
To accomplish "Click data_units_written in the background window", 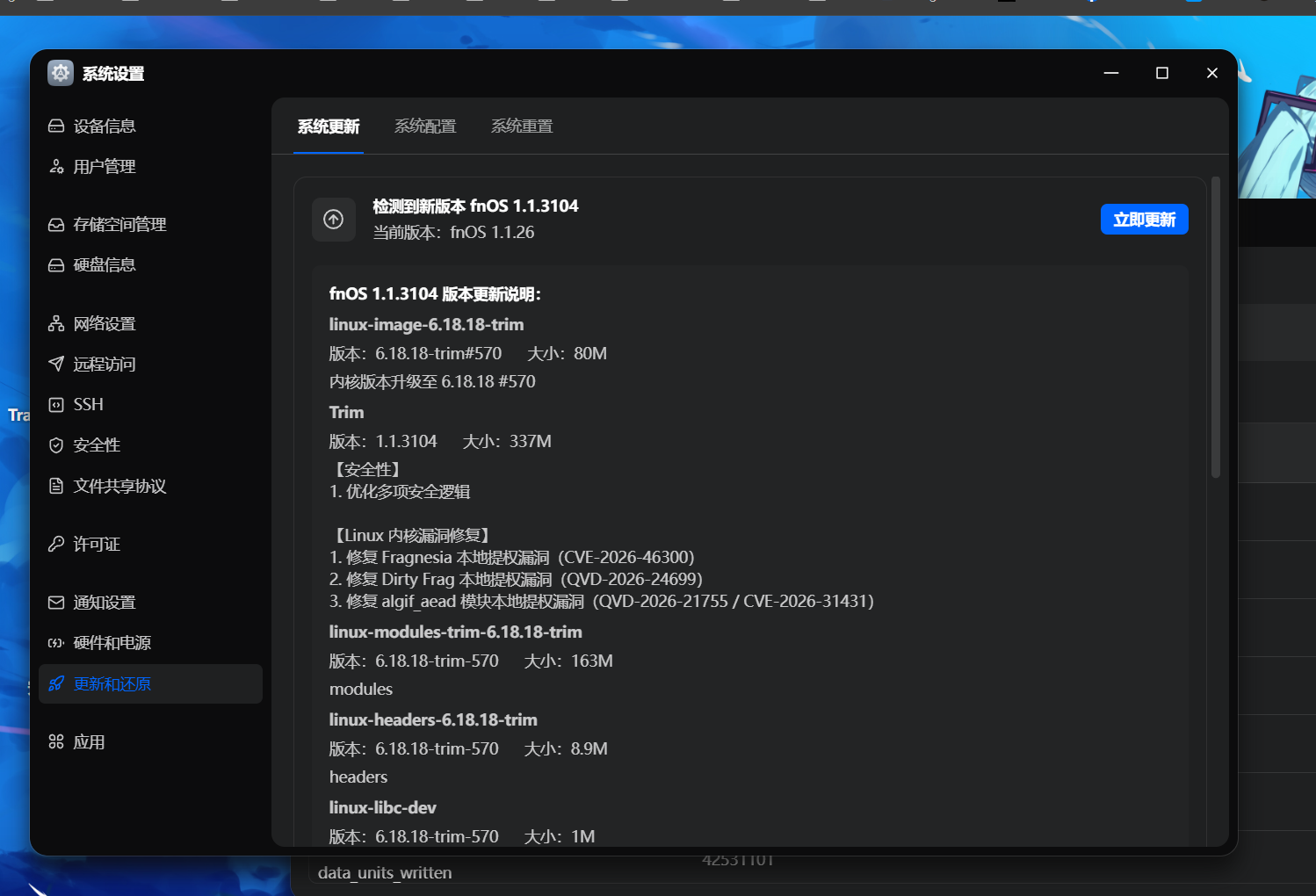I will pyautogui.click(x=385, y=872).
